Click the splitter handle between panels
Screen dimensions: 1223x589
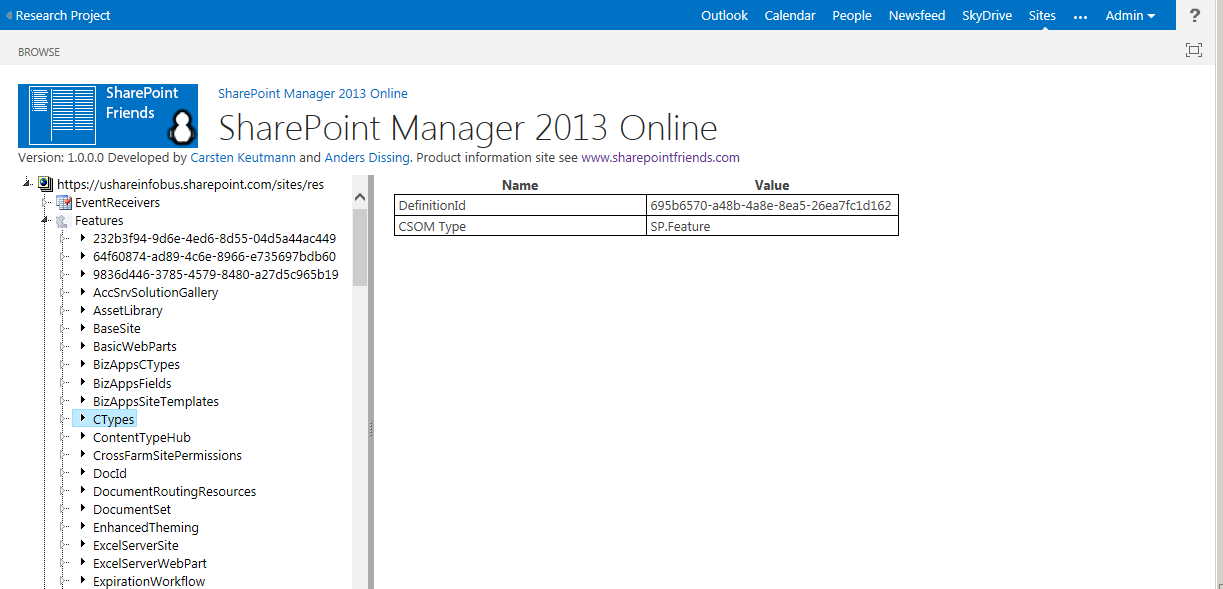click(x=371, y=428)
